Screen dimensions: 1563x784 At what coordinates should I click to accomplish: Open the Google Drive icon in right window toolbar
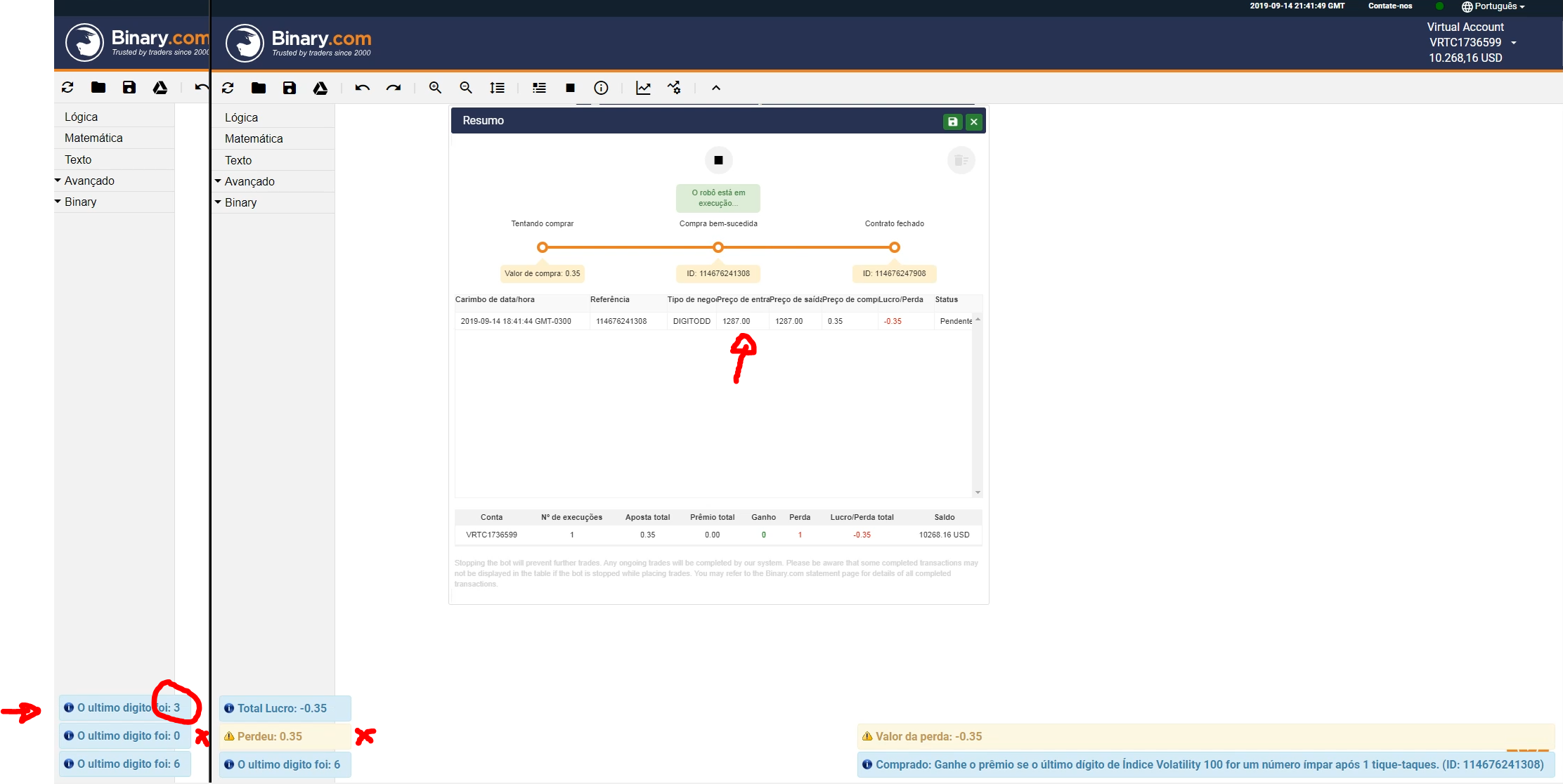[320, 88]
